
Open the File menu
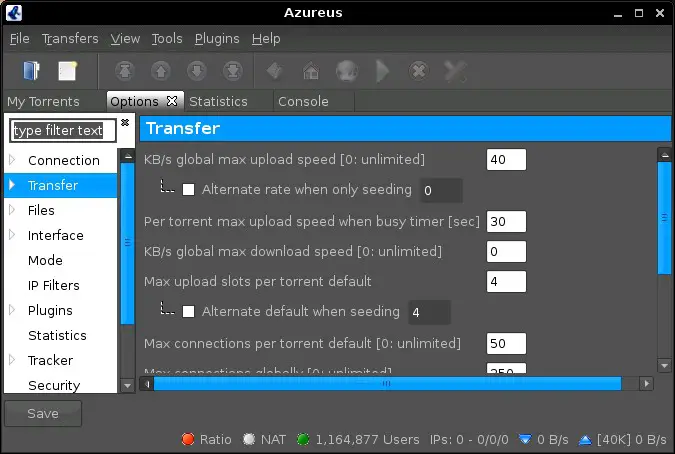(20, 39)
